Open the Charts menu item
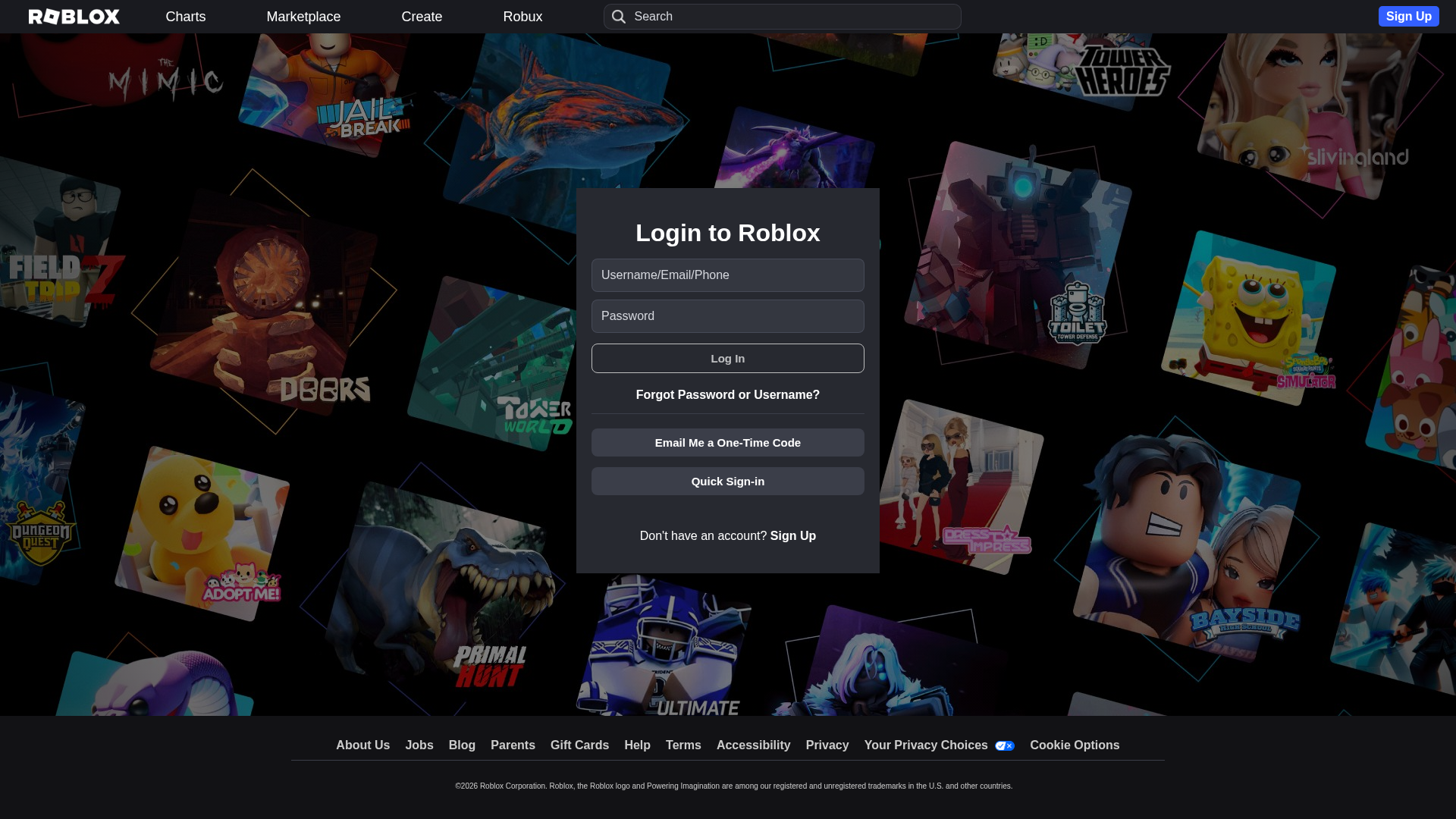This screenshot has height=819, width=1456. pyautogui.click(x=186, y=17)
